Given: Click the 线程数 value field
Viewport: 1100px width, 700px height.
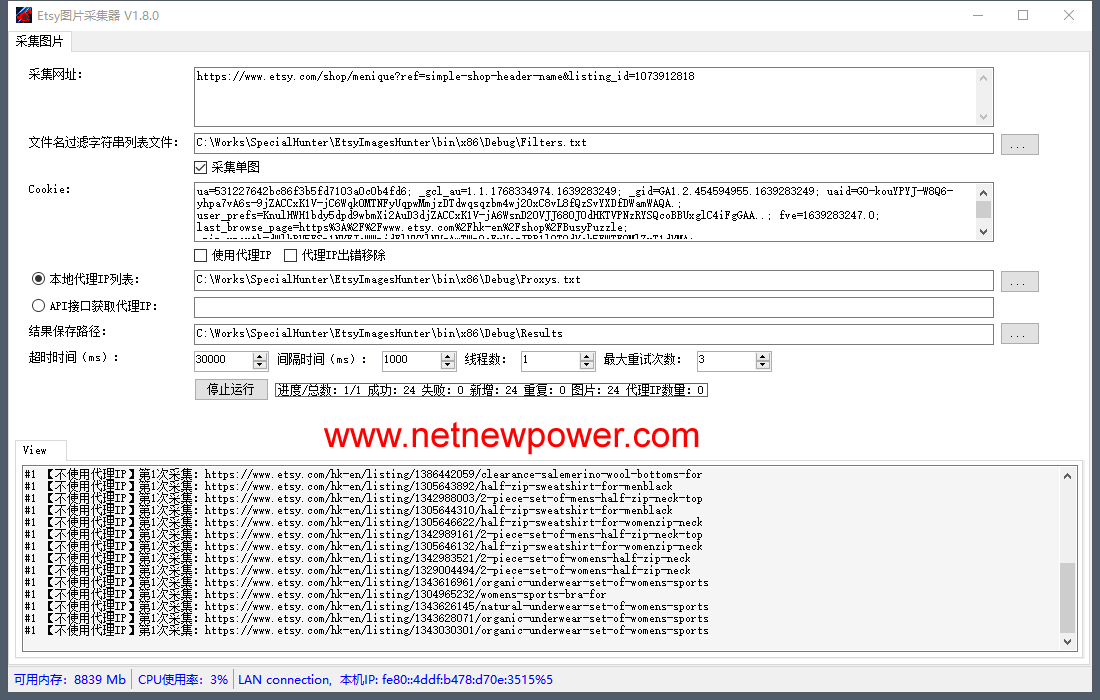Looking at the screenshot, I should [x=550, y=360].
